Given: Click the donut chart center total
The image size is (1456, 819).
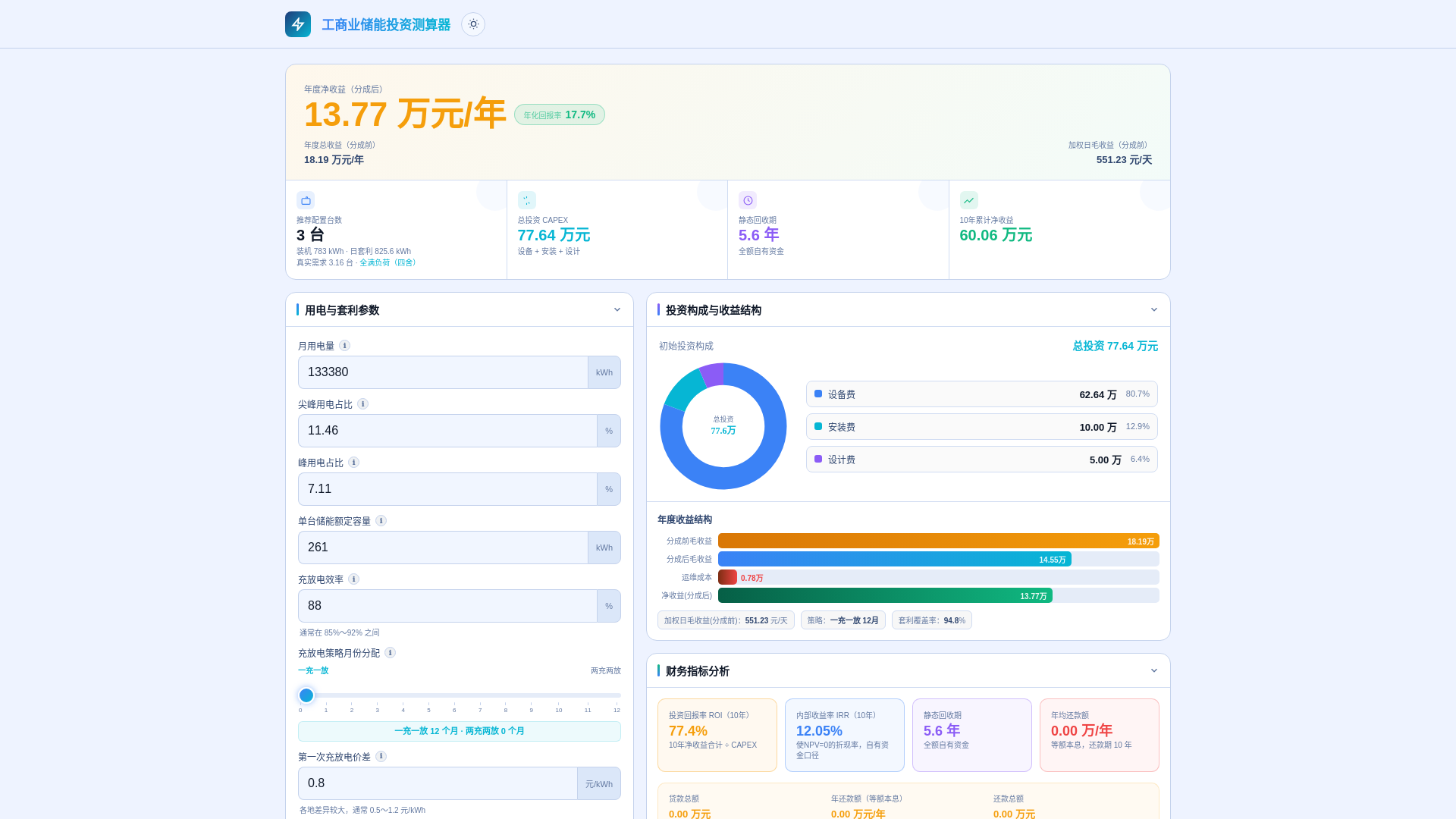Looking at the screenshot, I should [x=723, y=425].
